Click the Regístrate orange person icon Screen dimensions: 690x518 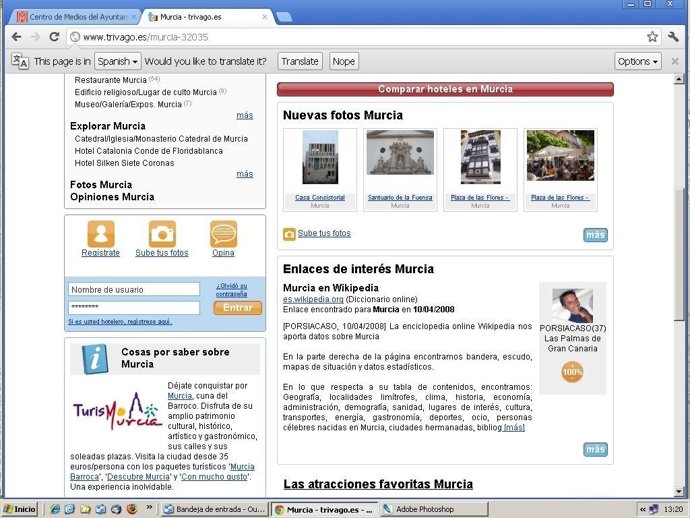[x=101, y=234]
